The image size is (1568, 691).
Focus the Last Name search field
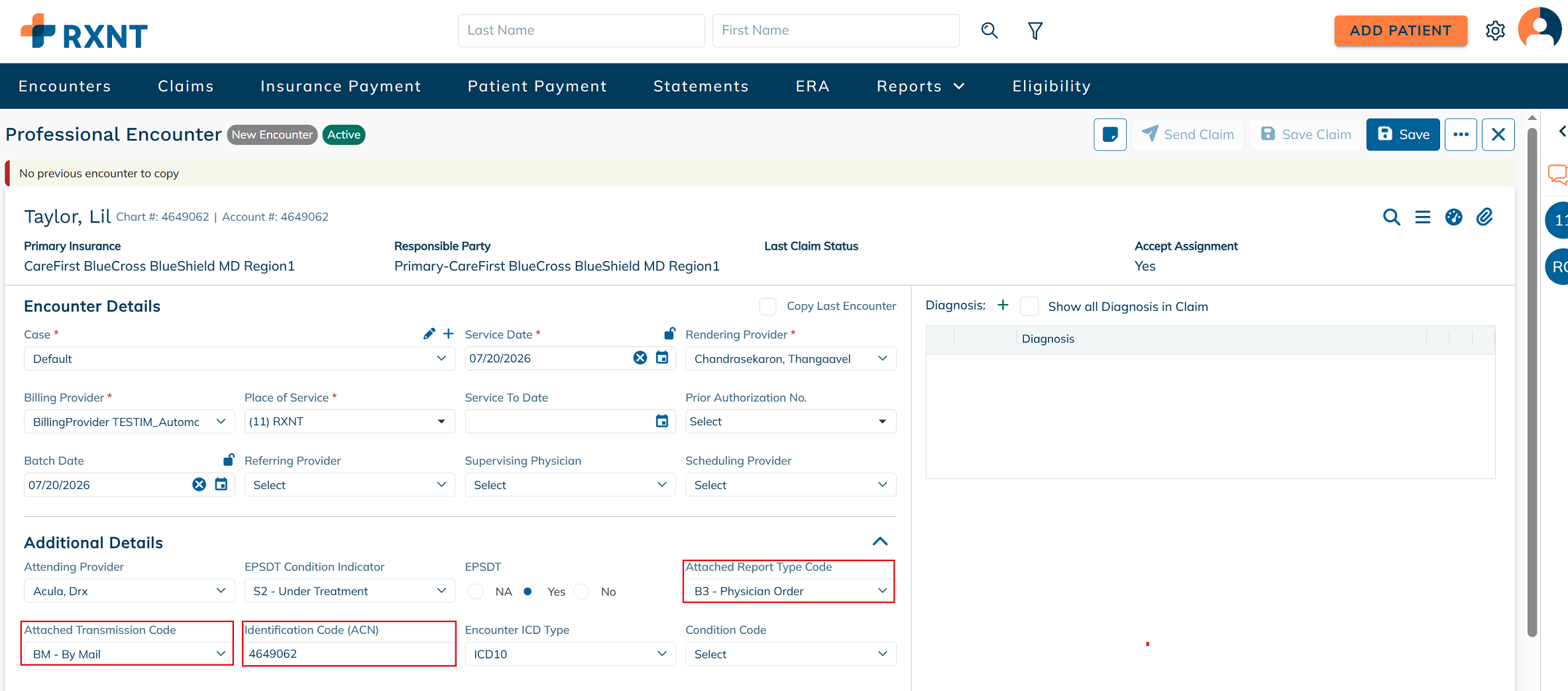tap(581, 30)
